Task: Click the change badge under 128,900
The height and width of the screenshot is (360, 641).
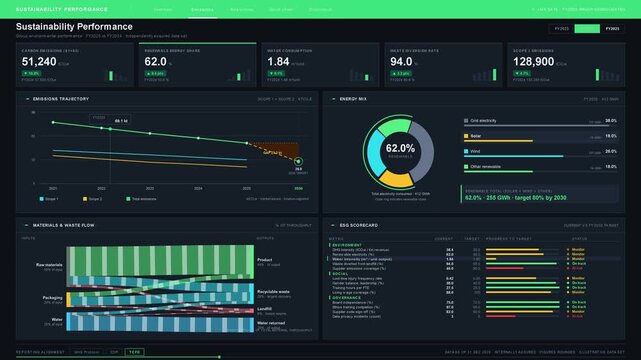Action: [522, 74]
